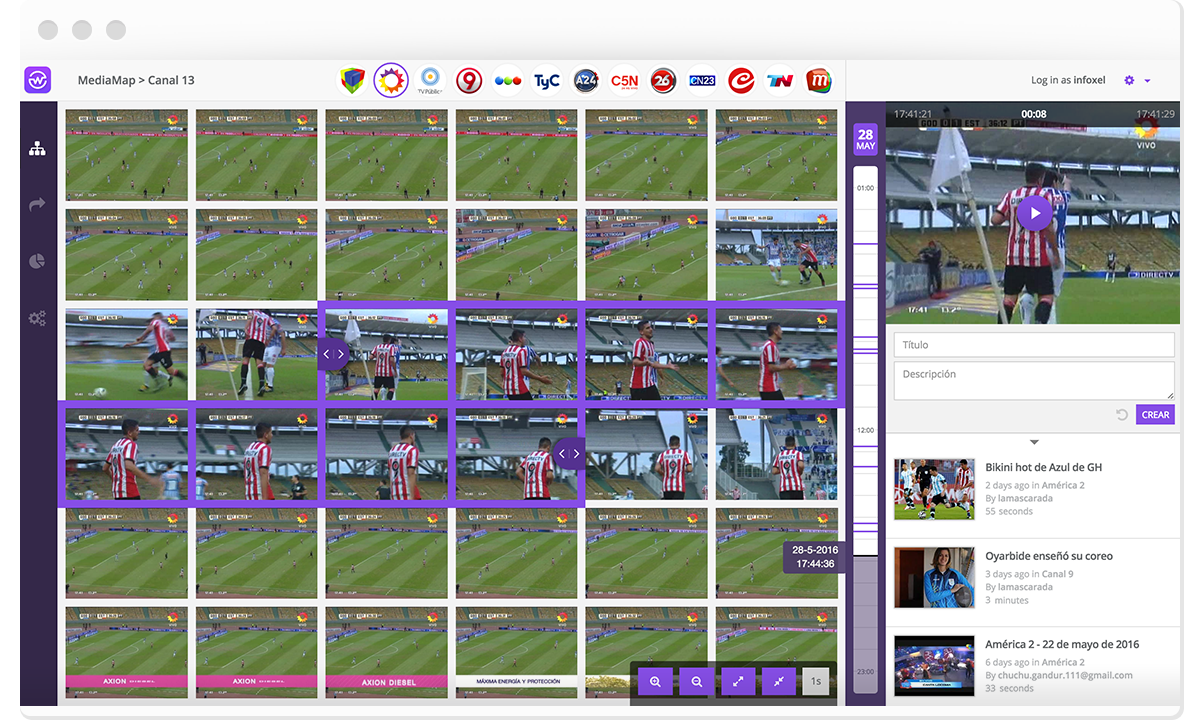Click the selection start handle with arrows

pos(334,354)
